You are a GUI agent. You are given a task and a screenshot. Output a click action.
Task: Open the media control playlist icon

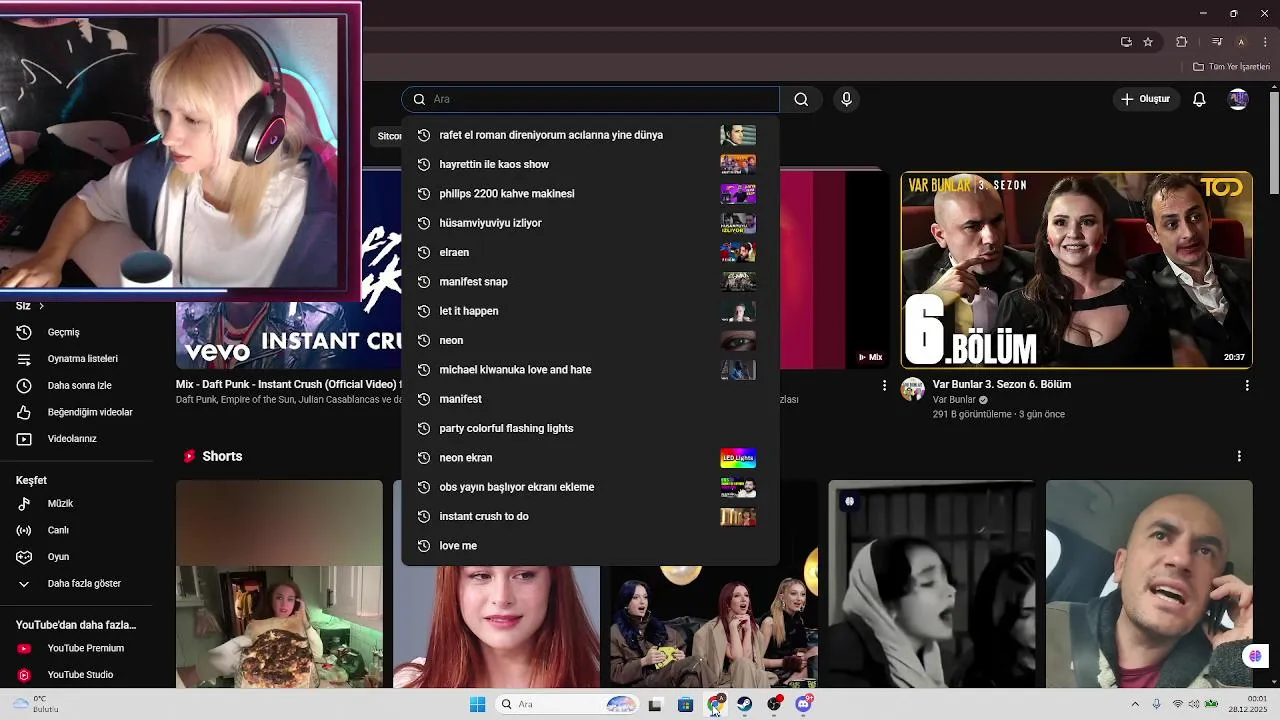point(1217,42)
